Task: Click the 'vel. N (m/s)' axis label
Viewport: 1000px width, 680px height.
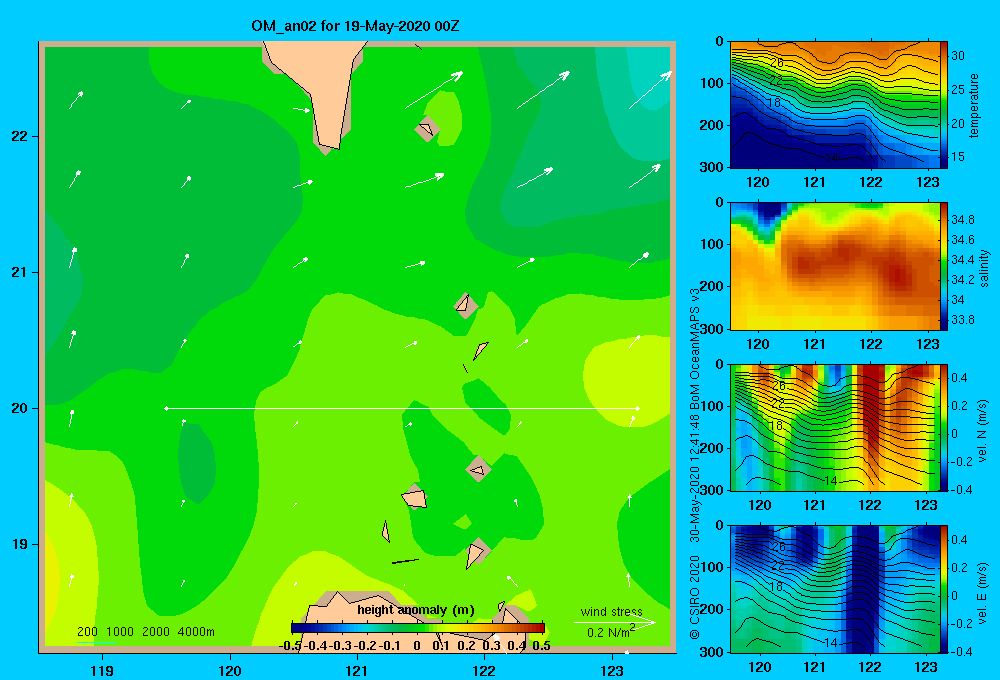Action: pos(982,431)
